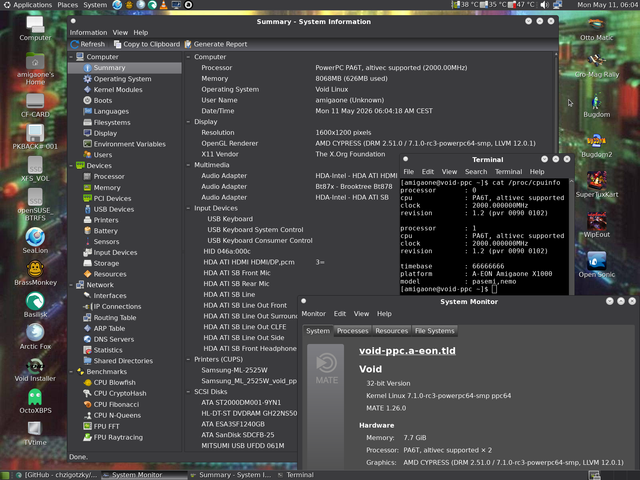Launch SuperTuxKart desktop icon

[x=597, y=184]
